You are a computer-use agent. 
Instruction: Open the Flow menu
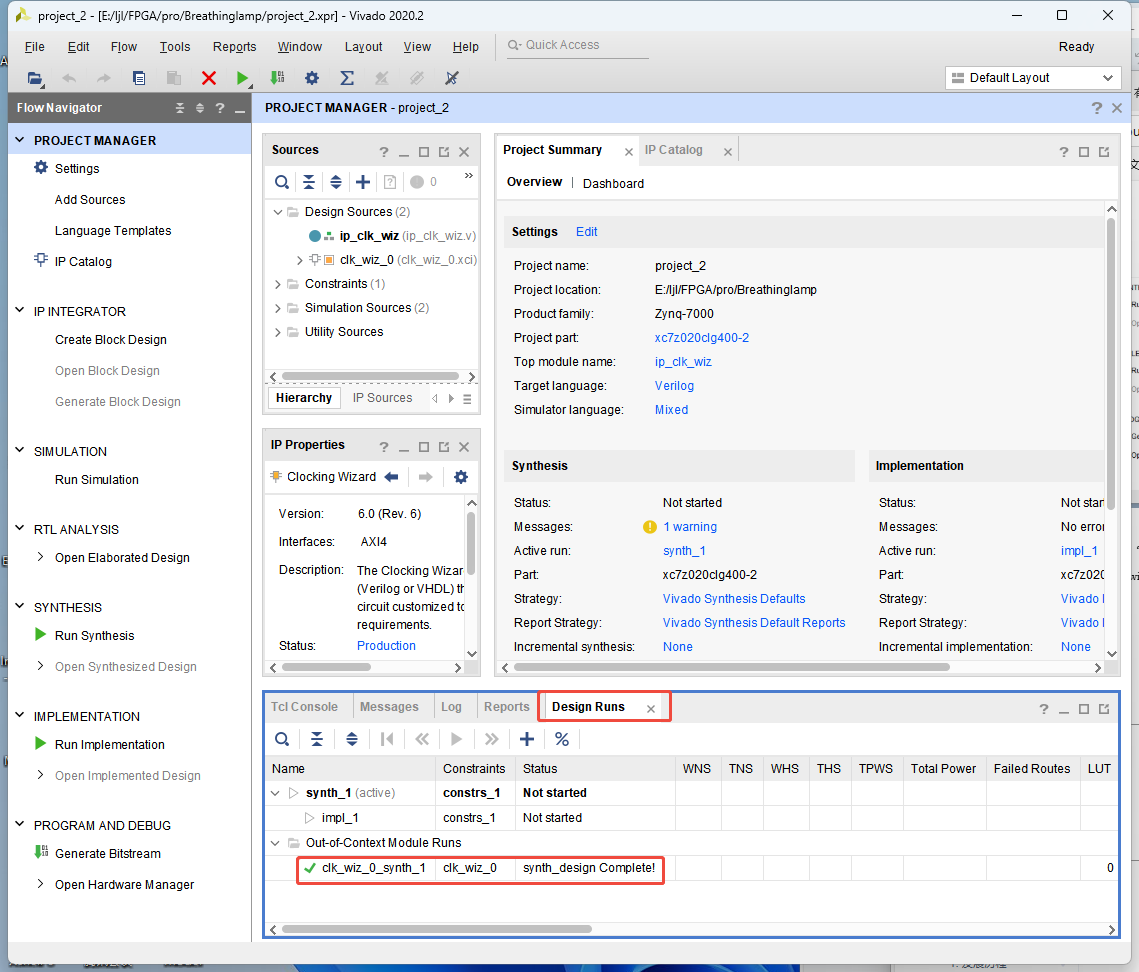click(123, 46)
